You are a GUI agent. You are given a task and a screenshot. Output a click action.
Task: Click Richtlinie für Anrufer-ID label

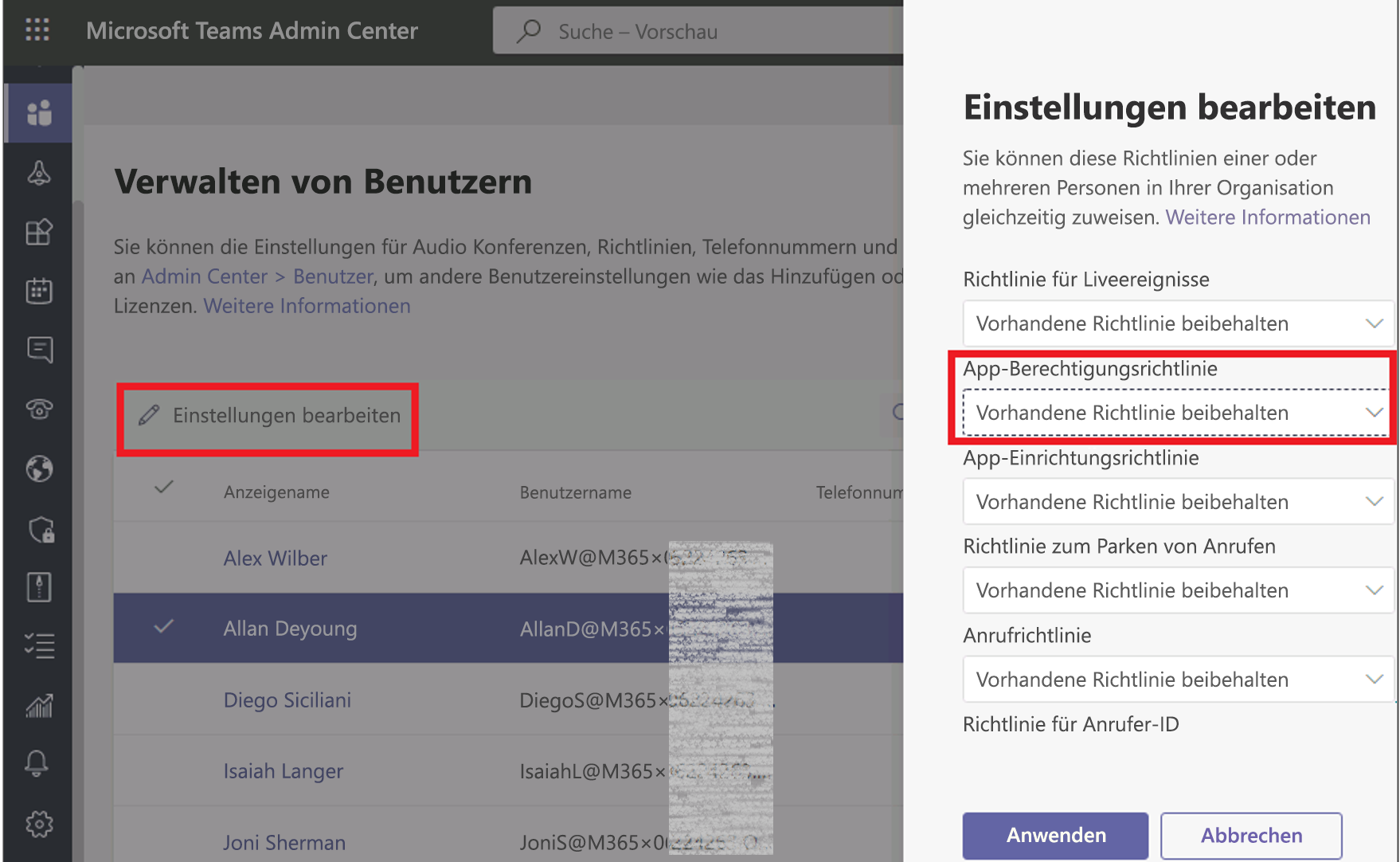click(1071, 724)
